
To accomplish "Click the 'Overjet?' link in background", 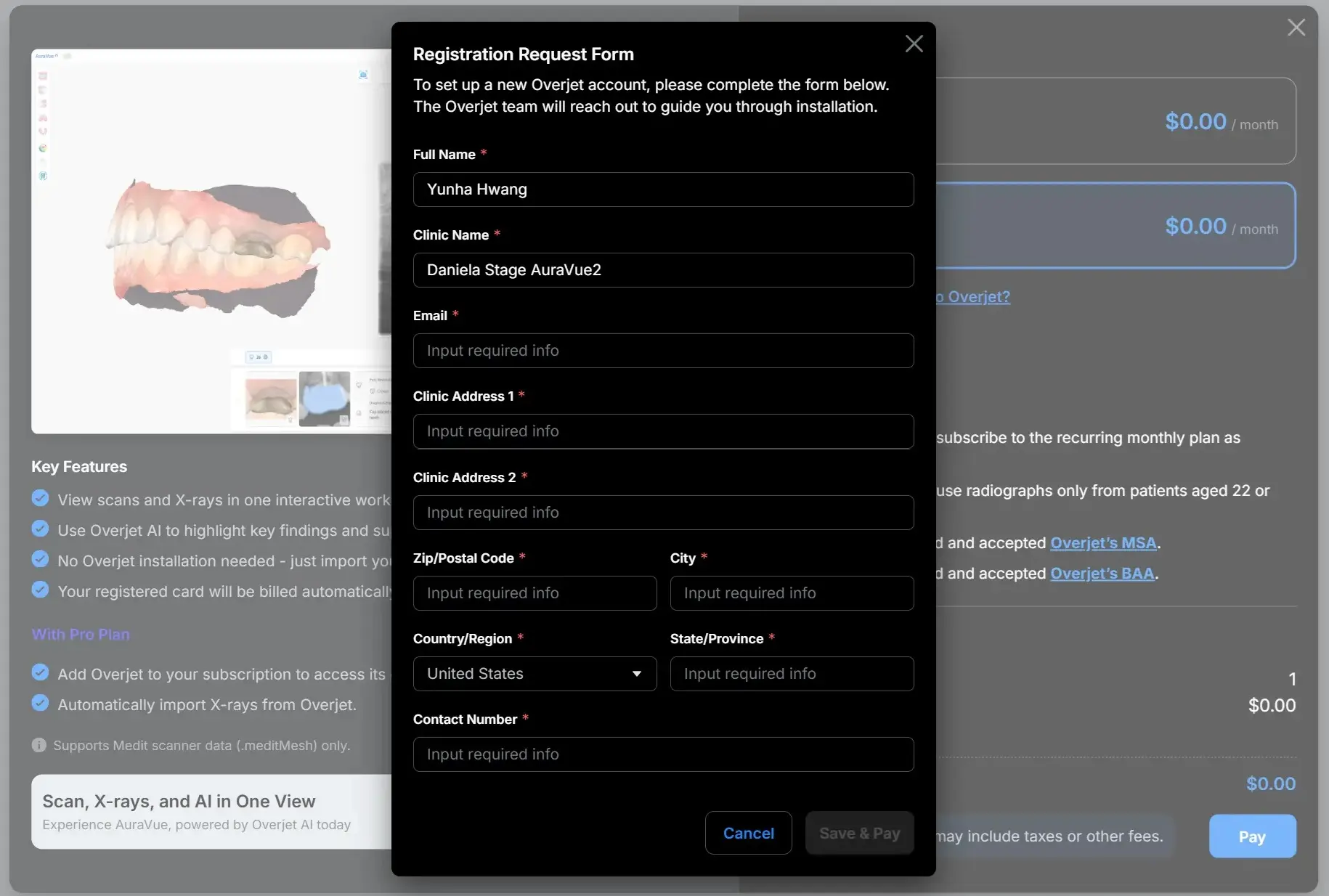I will (973, 297).
